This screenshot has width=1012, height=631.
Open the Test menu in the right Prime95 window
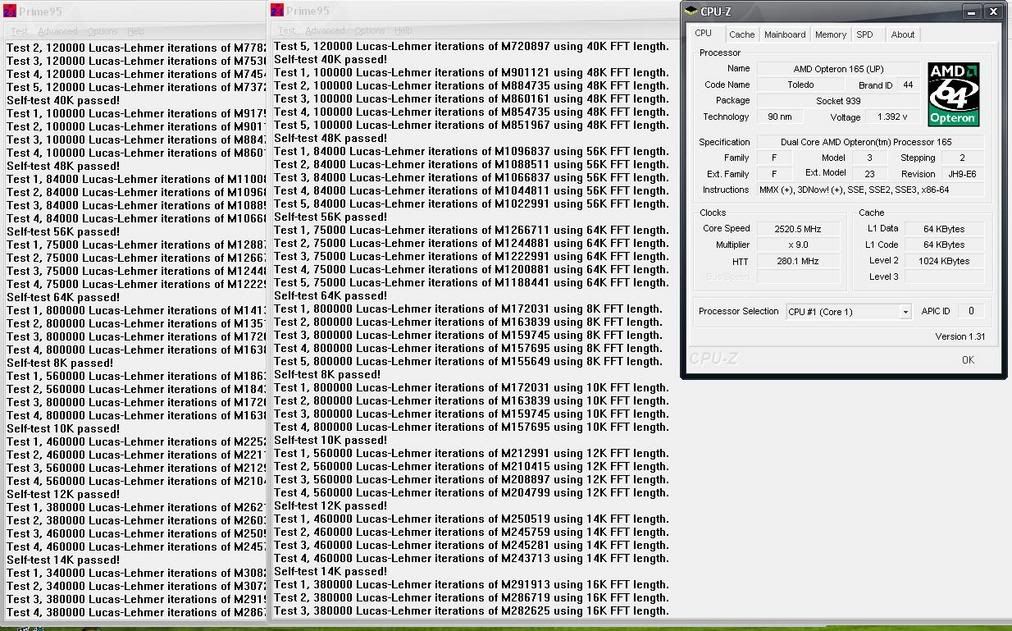[x=288, y=30]
